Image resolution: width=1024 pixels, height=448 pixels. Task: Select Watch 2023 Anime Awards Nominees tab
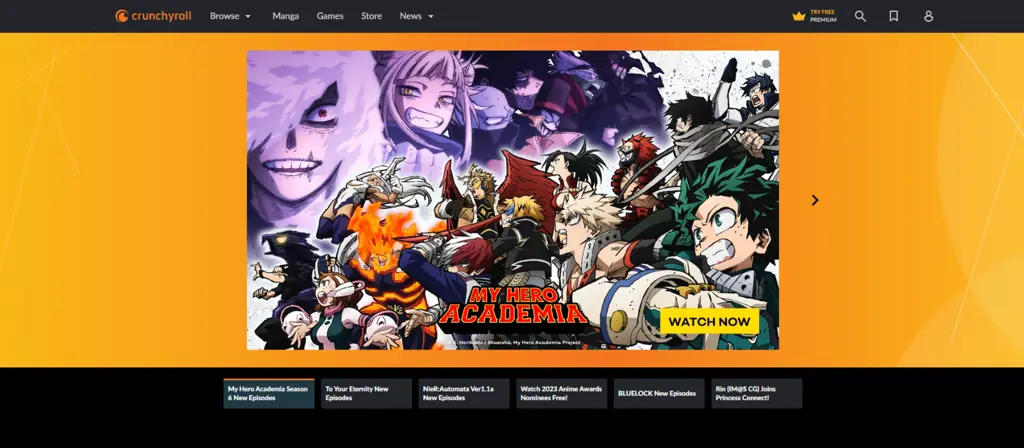pyautogui.click(x=561, y=393)
